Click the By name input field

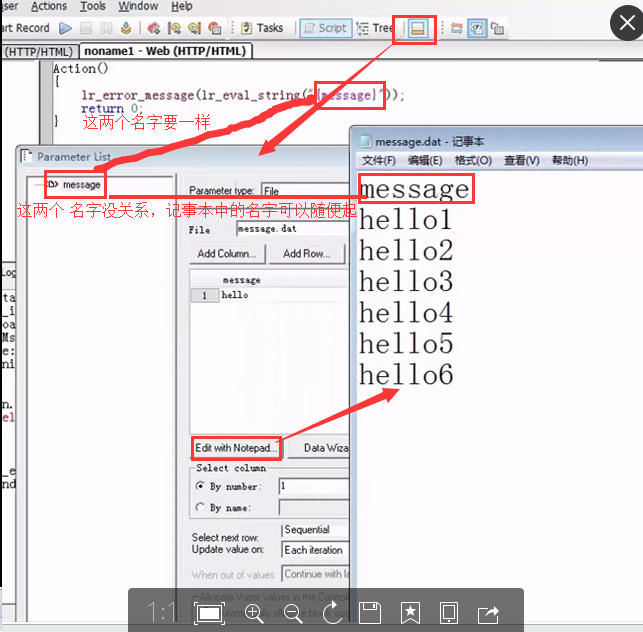314,507
